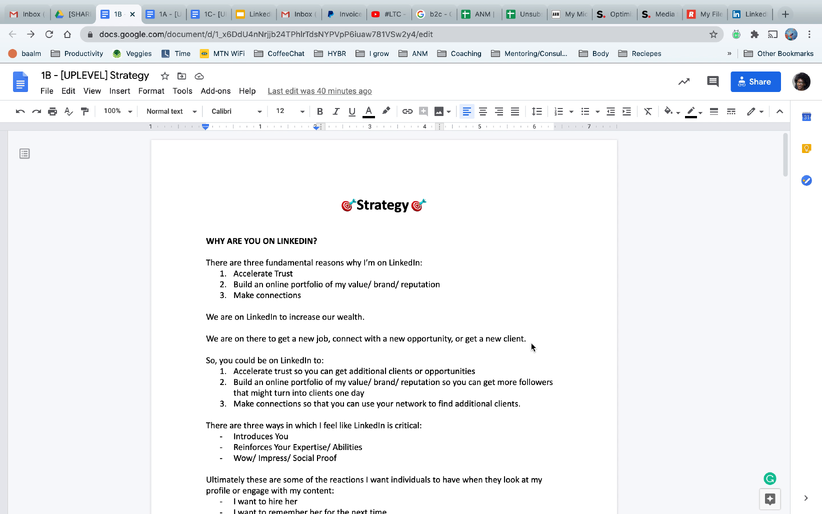Screen dimensions: 822x514
Task: Toggle Italic formatting
Action: (x=336, y=111)
